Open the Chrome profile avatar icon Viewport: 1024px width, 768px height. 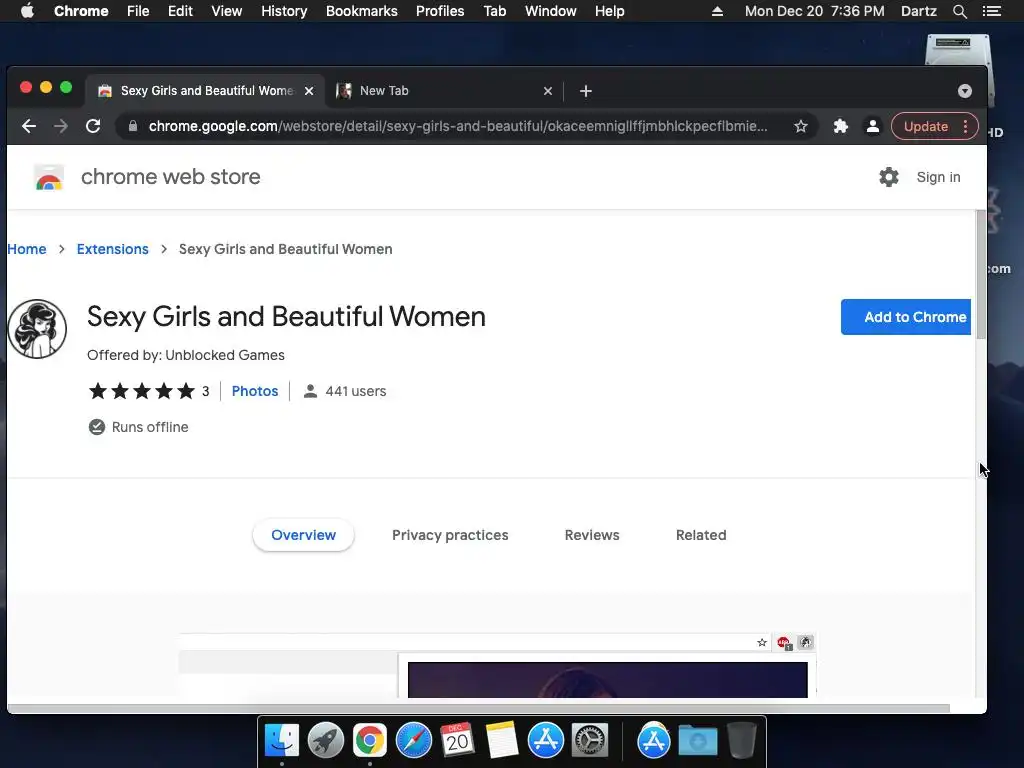(872, 126)
